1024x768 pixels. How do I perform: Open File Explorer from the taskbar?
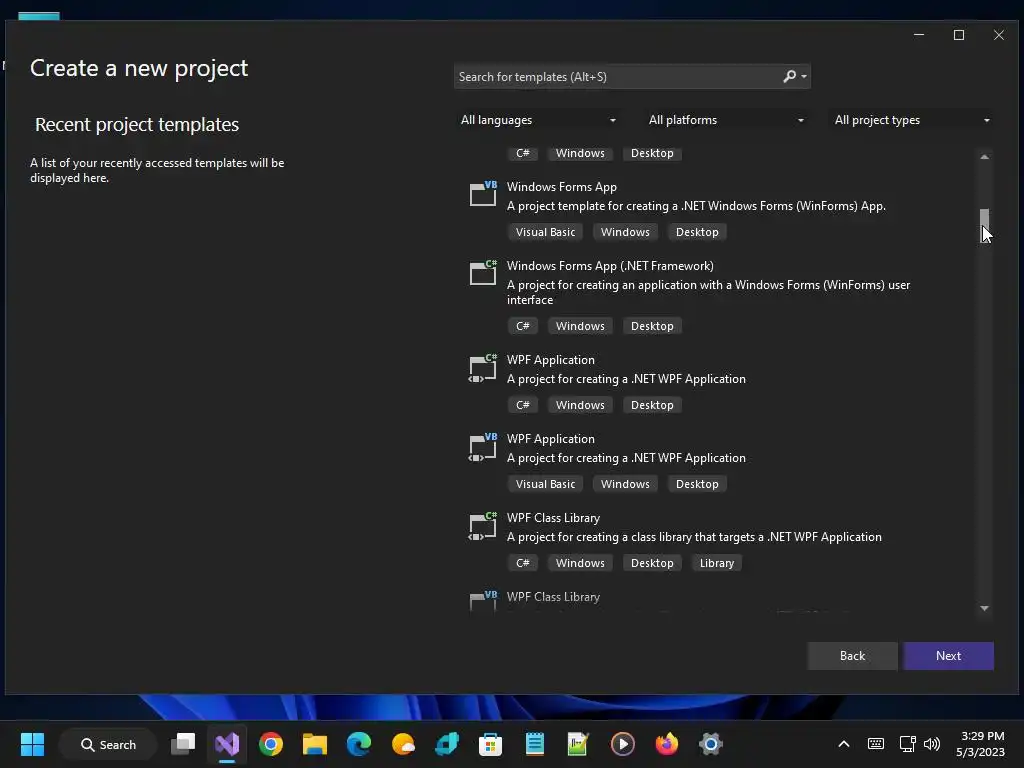point(315,744)
